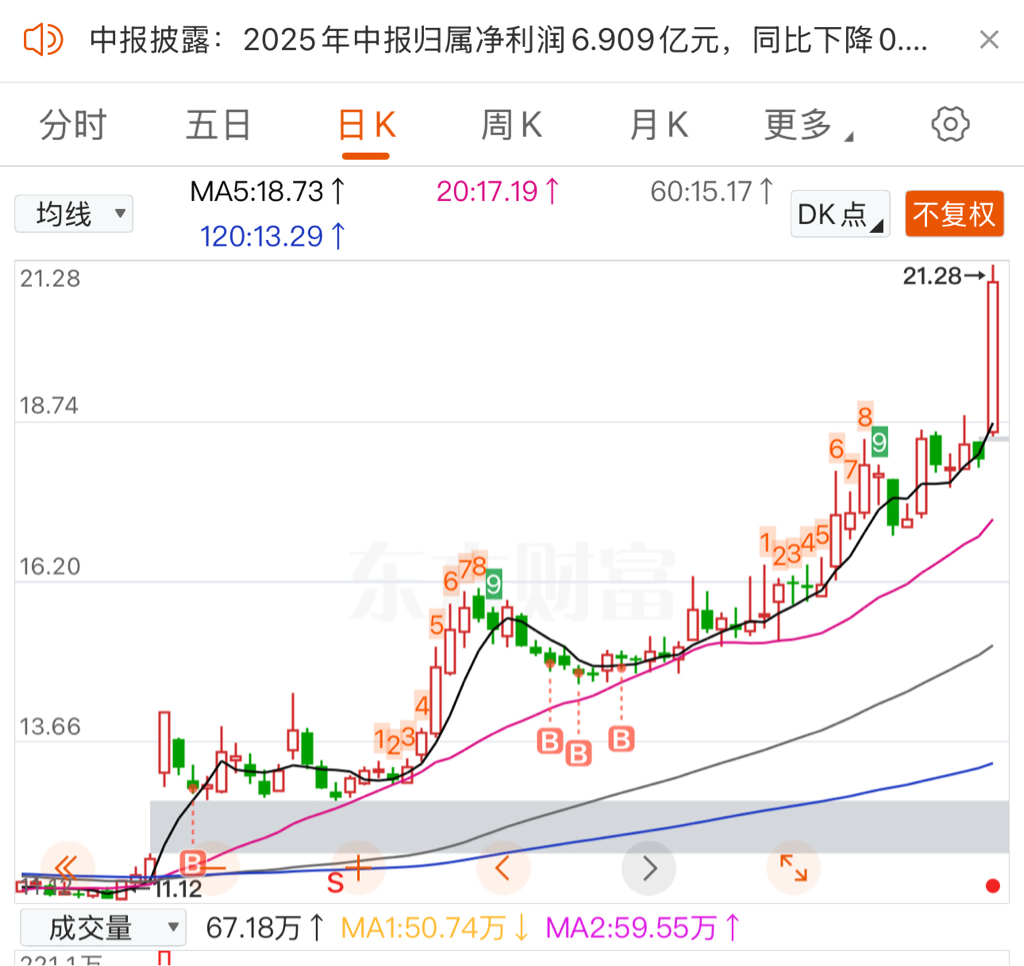1024x966 pixels.
Task: Tap the green 9 sequence marker near 16.20
Action: pos(493,583)
